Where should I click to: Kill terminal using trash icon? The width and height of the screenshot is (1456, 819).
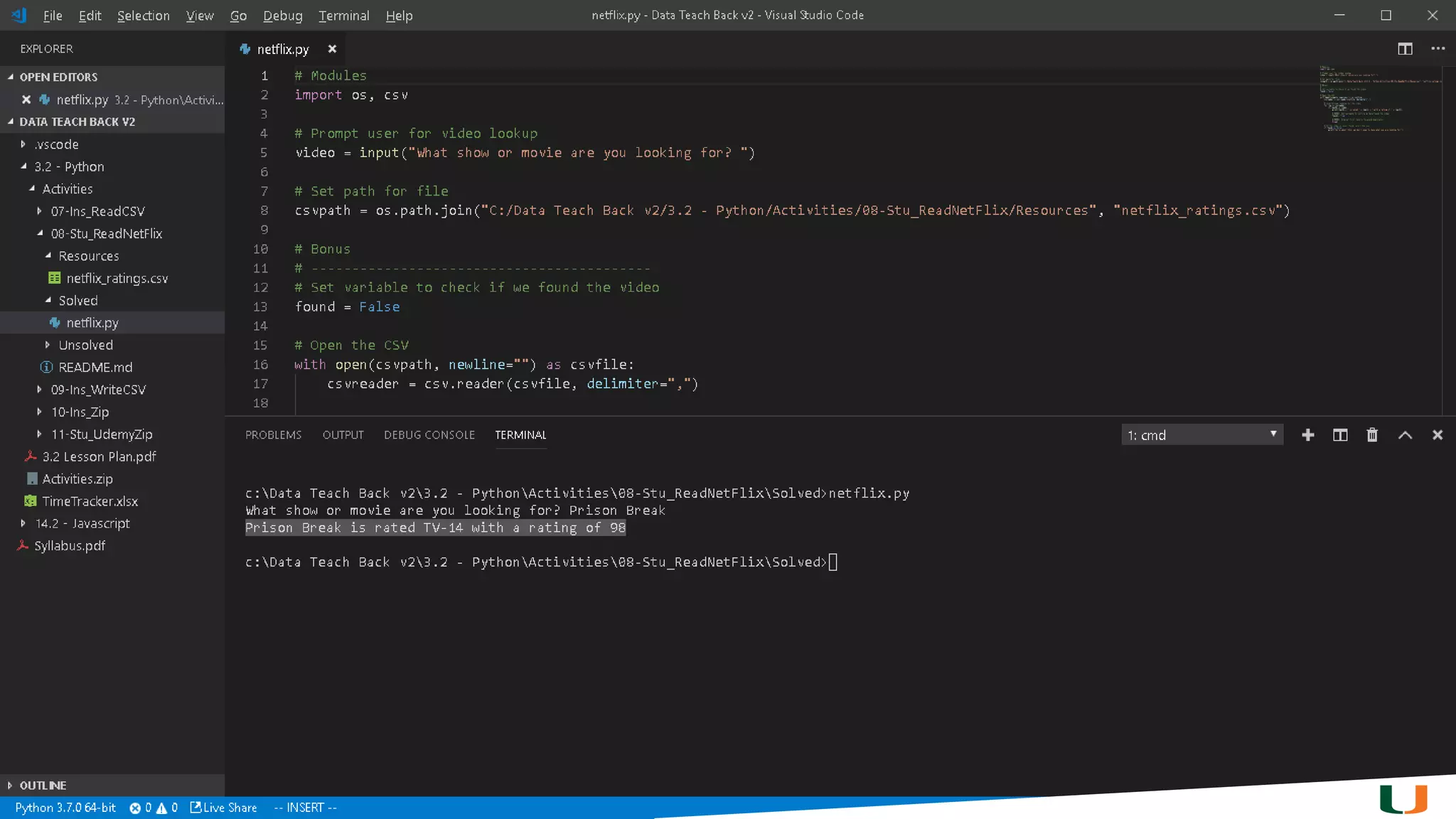click(x=1372, y=435)
